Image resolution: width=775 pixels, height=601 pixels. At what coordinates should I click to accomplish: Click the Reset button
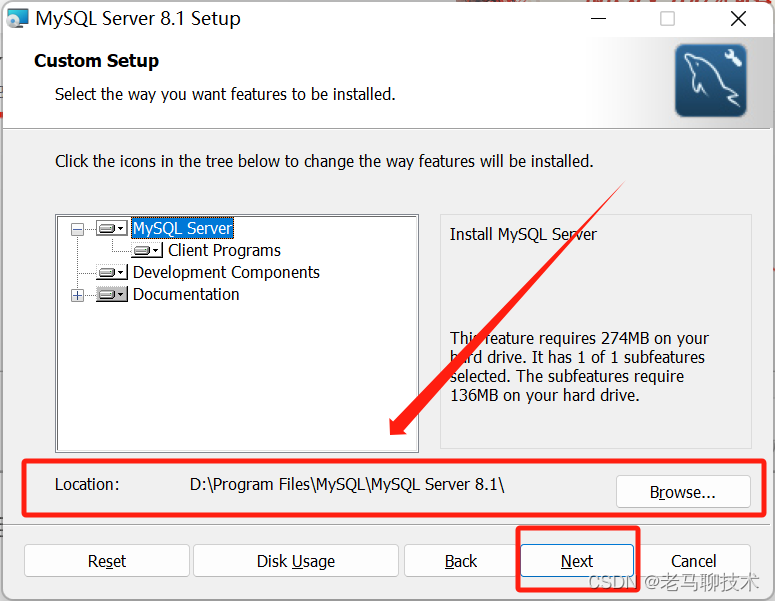pos(107,561)
